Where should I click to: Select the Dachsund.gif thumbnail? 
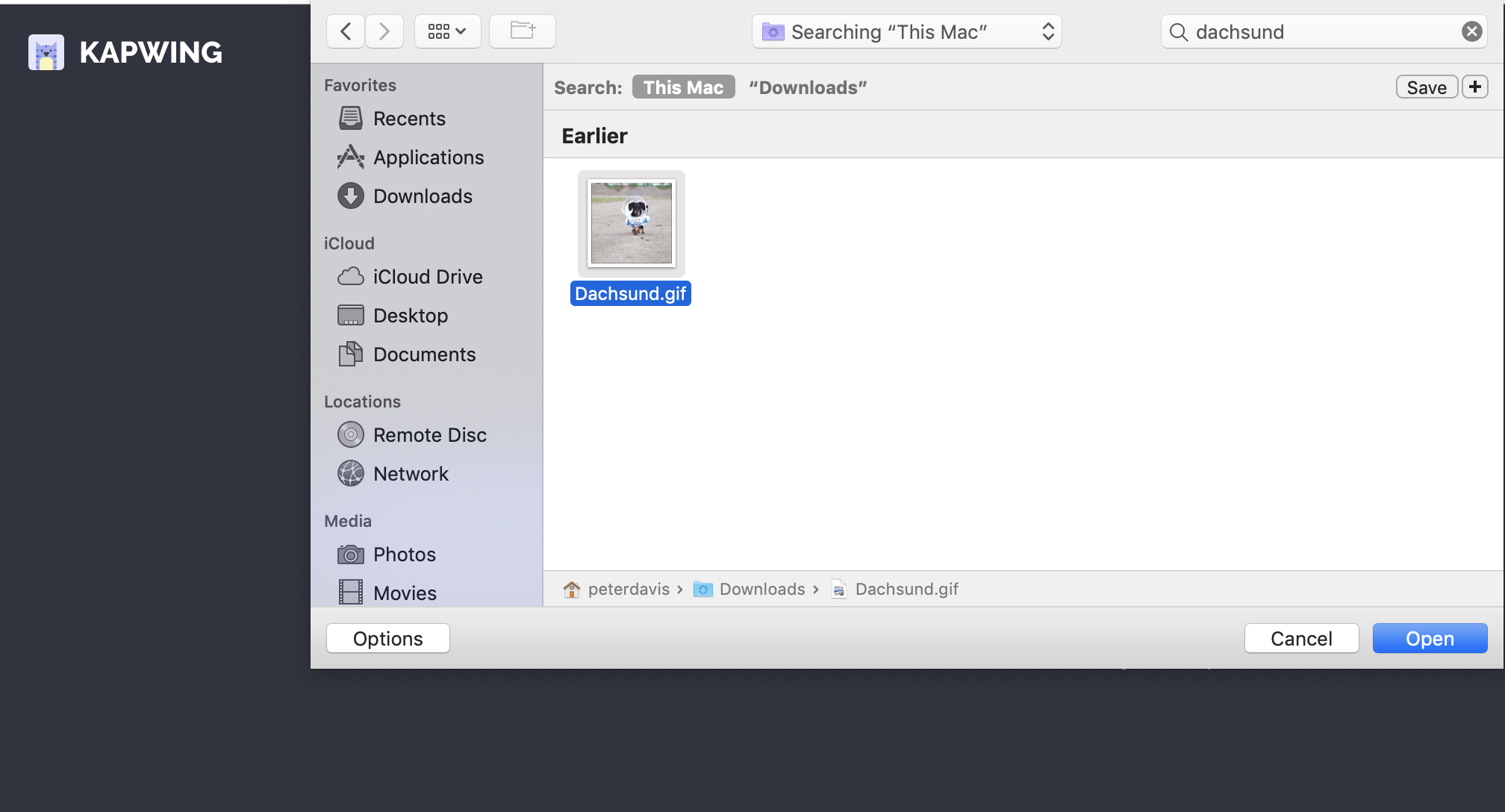tap(631, 224)
